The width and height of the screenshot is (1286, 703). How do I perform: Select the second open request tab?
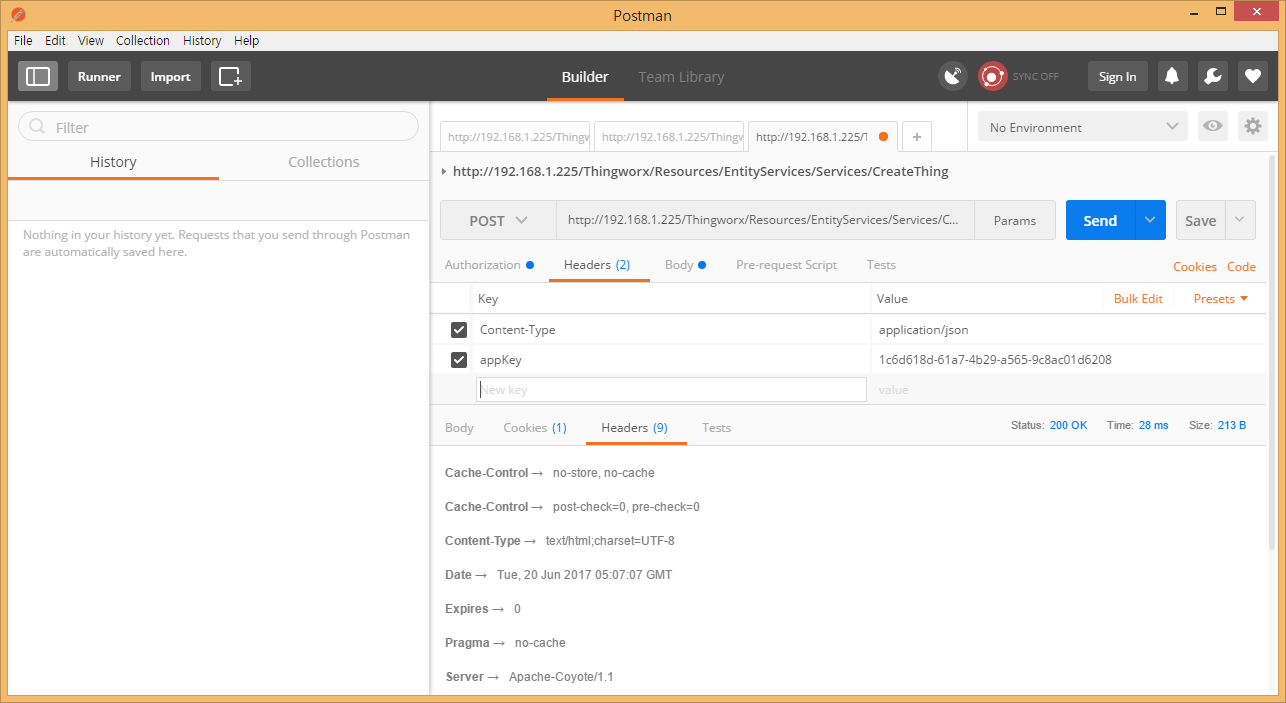pos(670,137)
